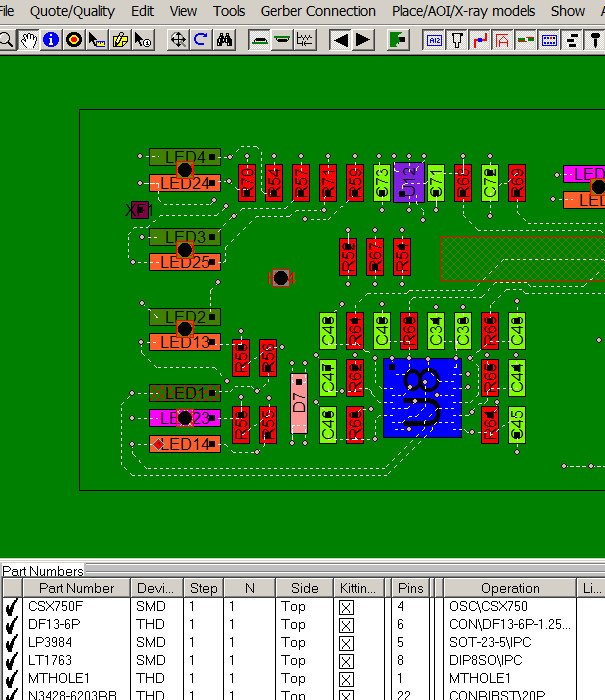The image size is (605, 700).
Task: Click the yellow folder edit icon
Action: tap(120, 40)
